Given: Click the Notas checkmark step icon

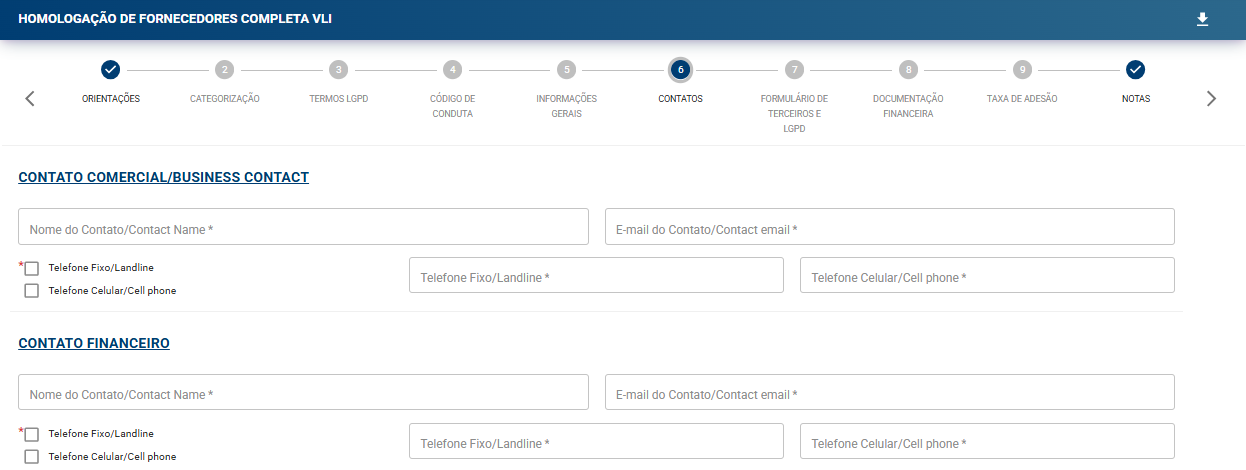Looking at the screenshot, I should pyautogui.click(x=1135, y=69).
